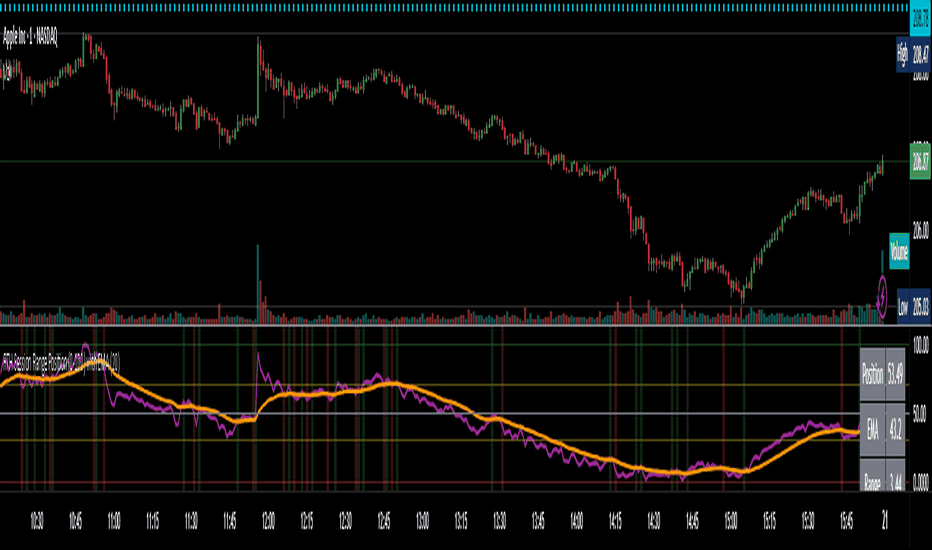This screenshot has width=932, height=550.
Task: Click the 12:45 time axis label
Action: 384,521
